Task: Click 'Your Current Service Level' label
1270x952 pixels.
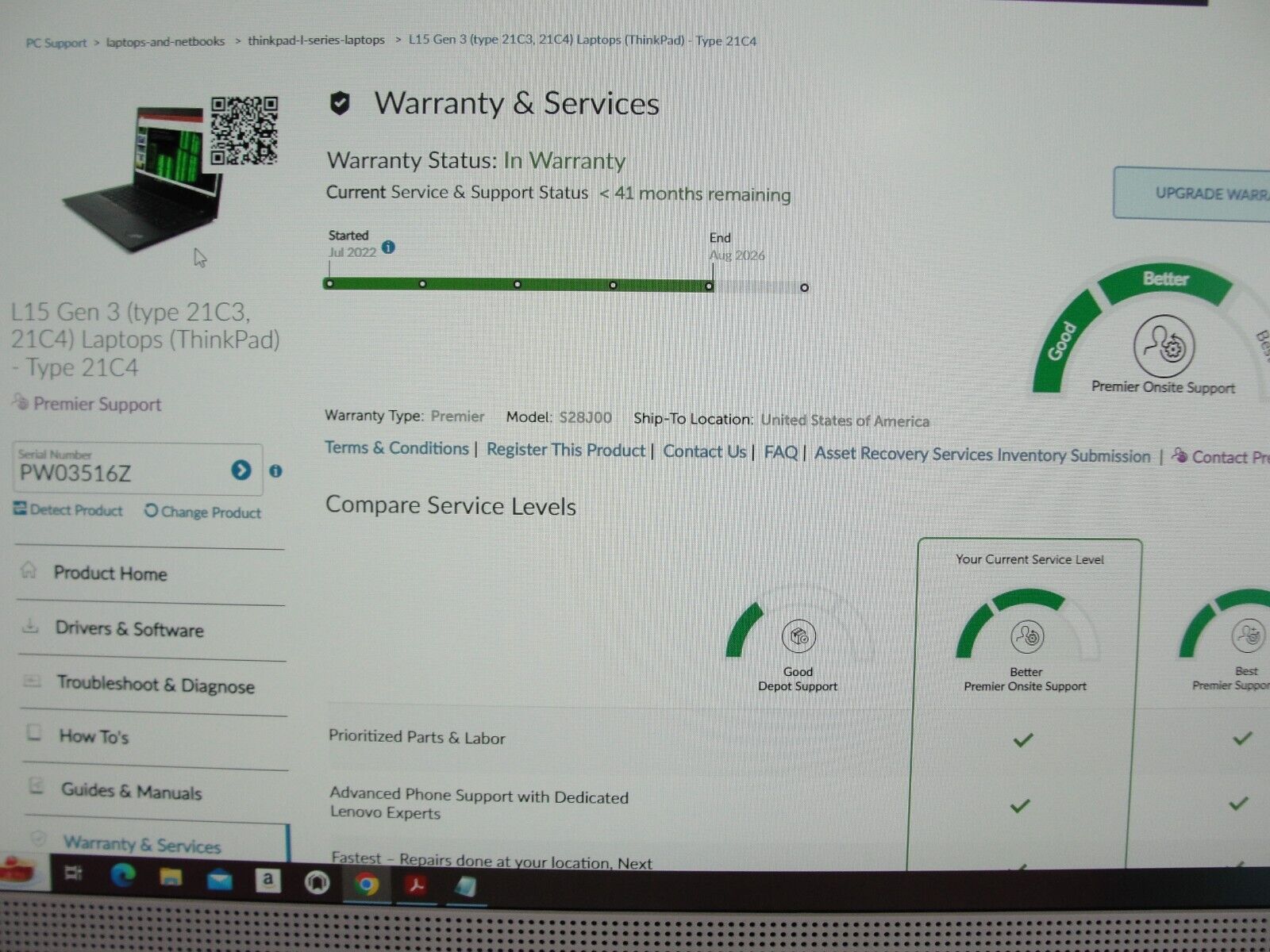Action: pos(1029,559)
